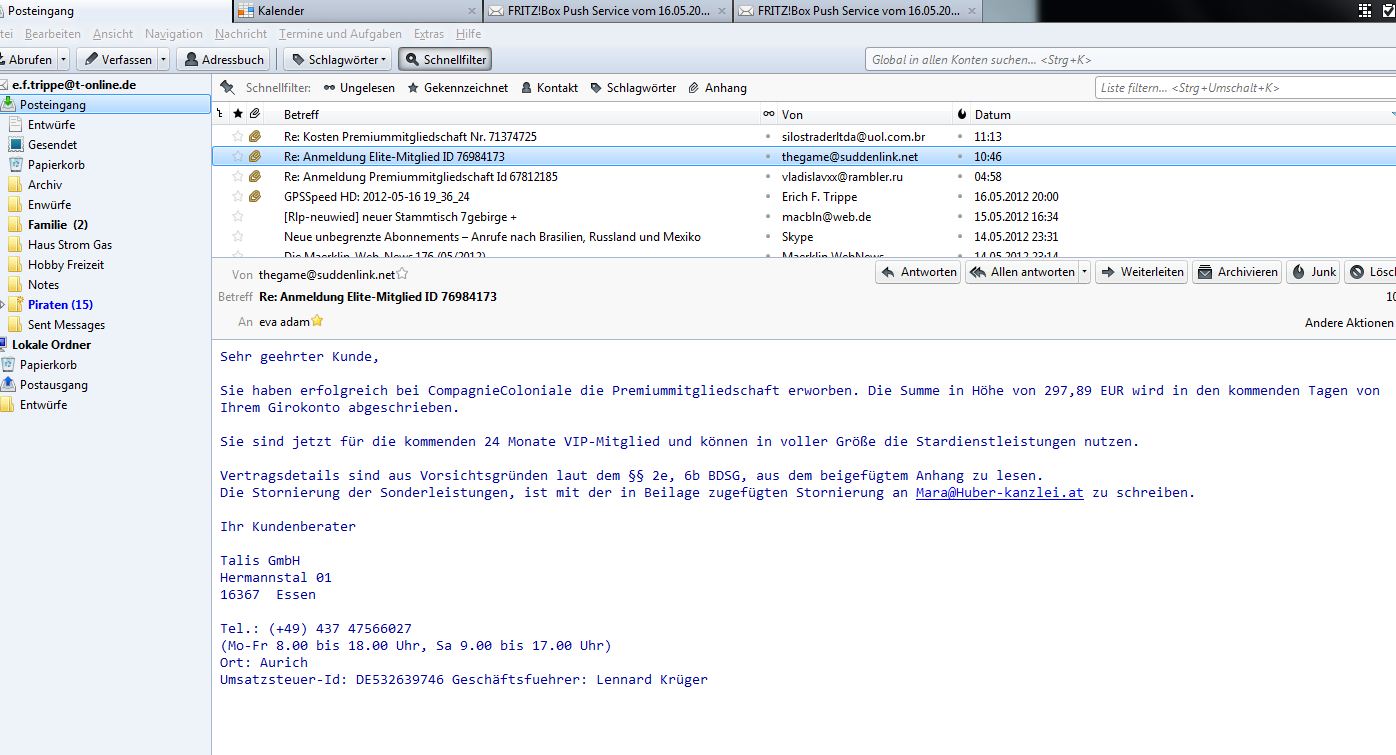Click the attachment column header paperclip icon
Screen dimensions: 1396x755
pos(256,115)
